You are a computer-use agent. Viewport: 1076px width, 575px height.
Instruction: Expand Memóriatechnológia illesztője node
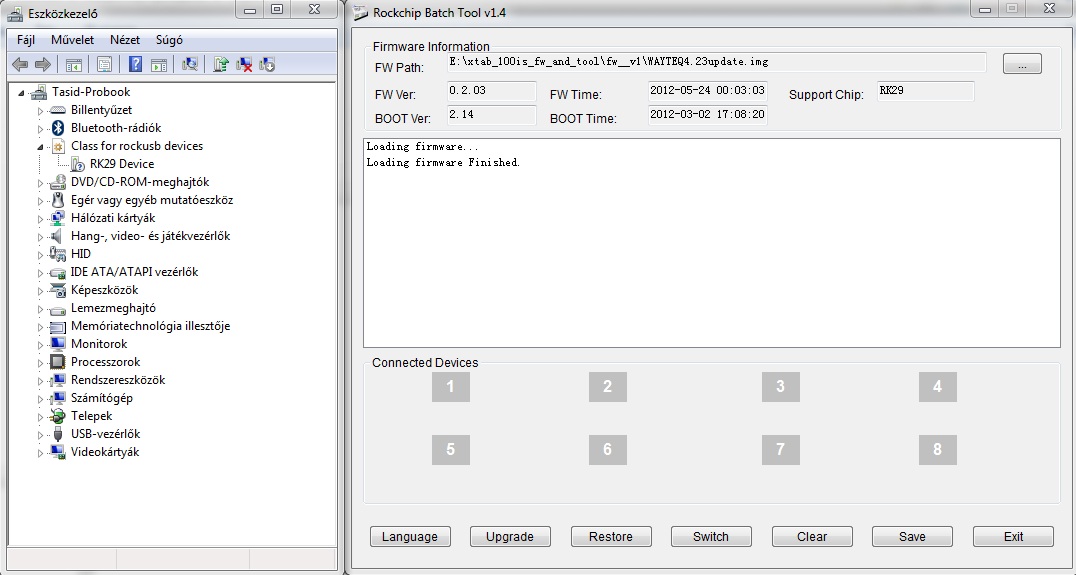pos(40,327)
